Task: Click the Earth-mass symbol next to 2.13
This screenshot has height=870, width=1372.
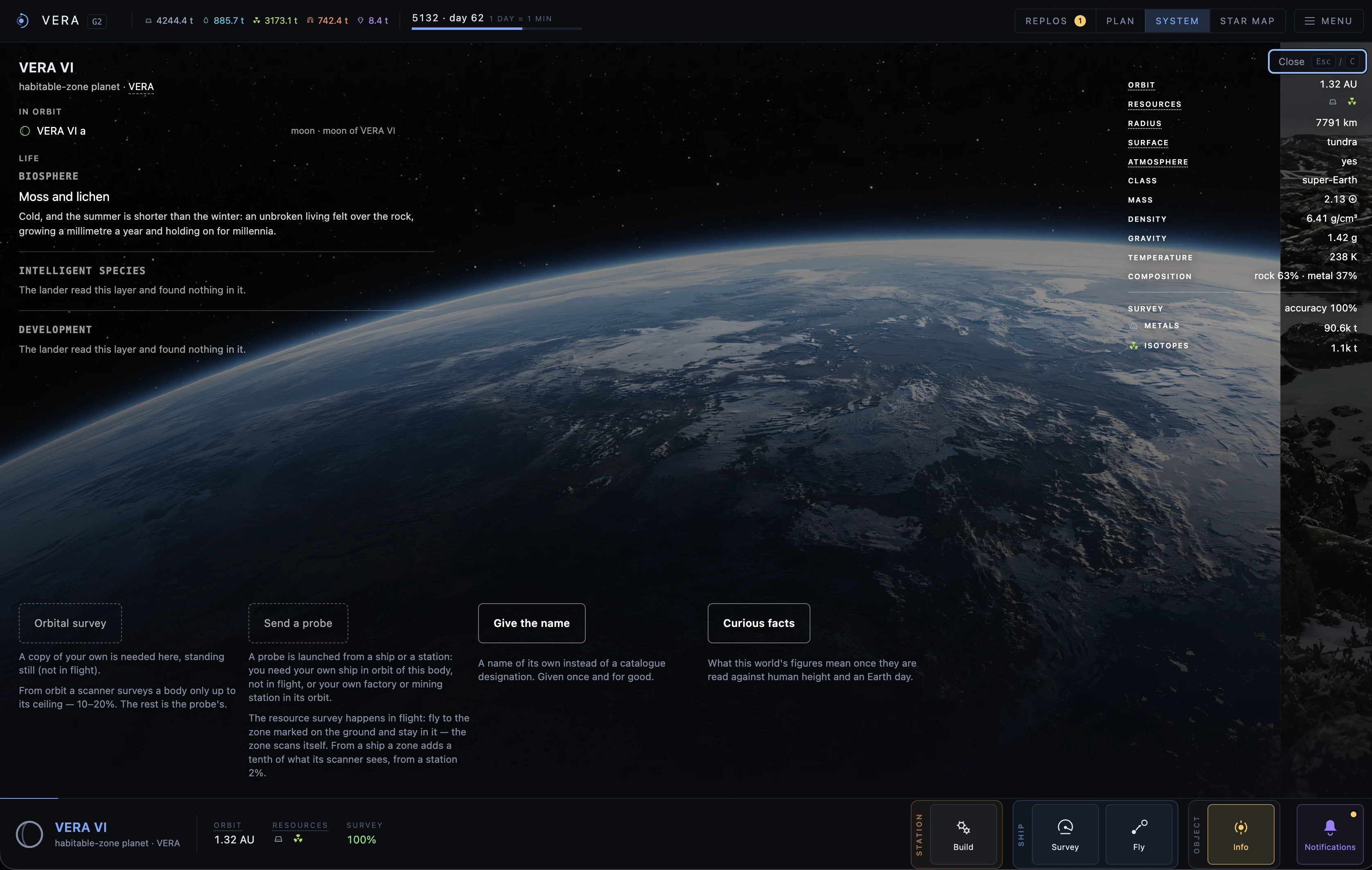Action: (x=1353, y=199)
